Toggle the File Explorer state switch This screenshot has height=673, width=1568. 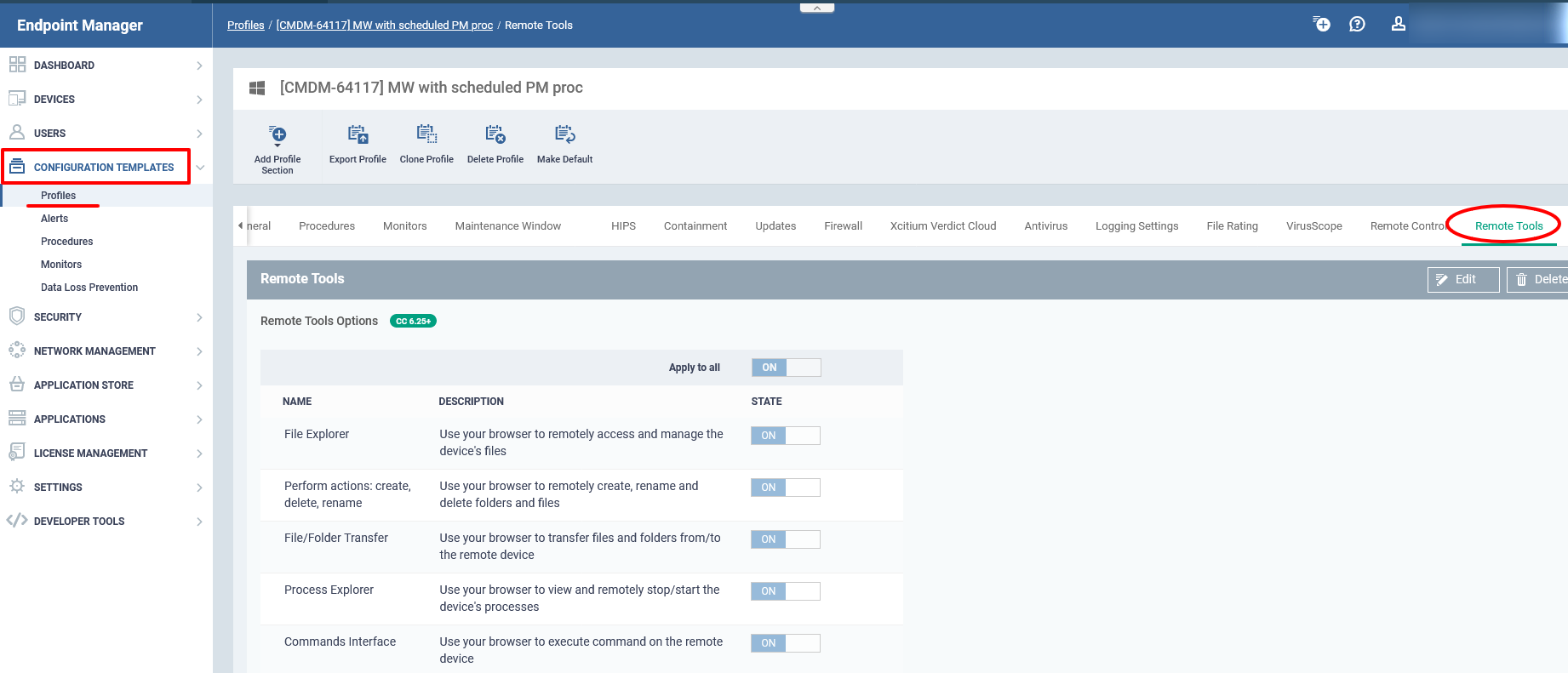[x=786, y=436]
